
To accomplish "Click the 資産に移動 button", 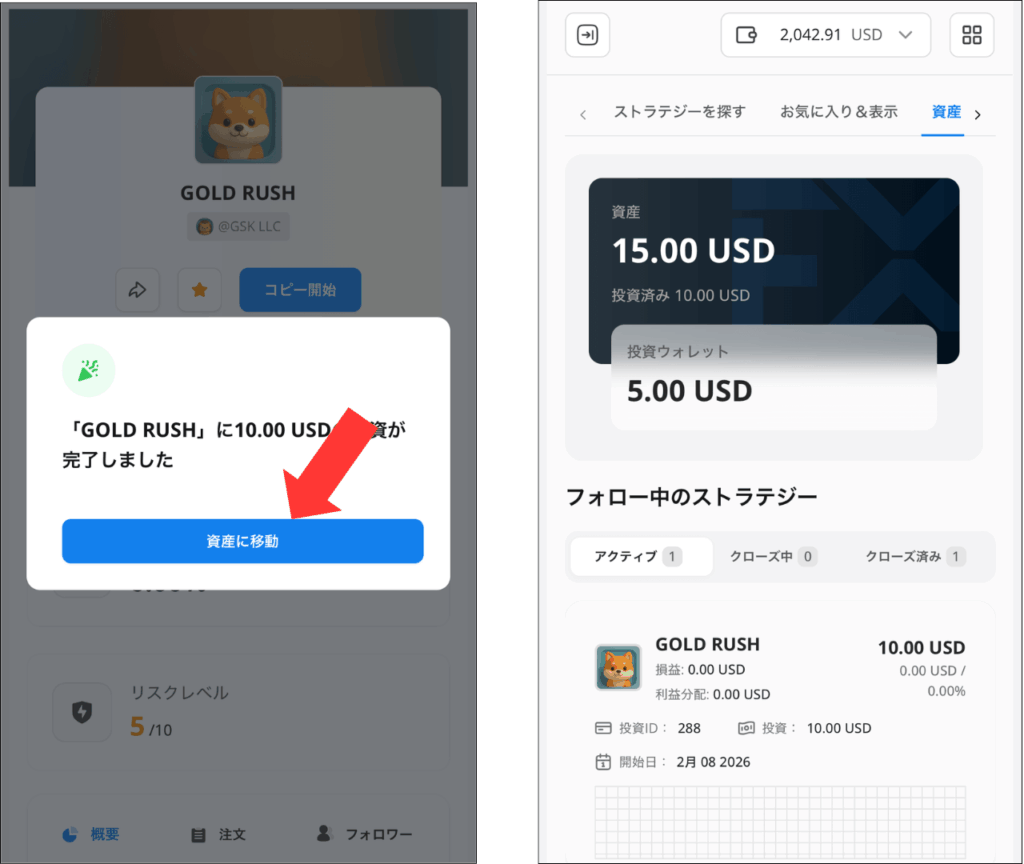I will [242, 541].
